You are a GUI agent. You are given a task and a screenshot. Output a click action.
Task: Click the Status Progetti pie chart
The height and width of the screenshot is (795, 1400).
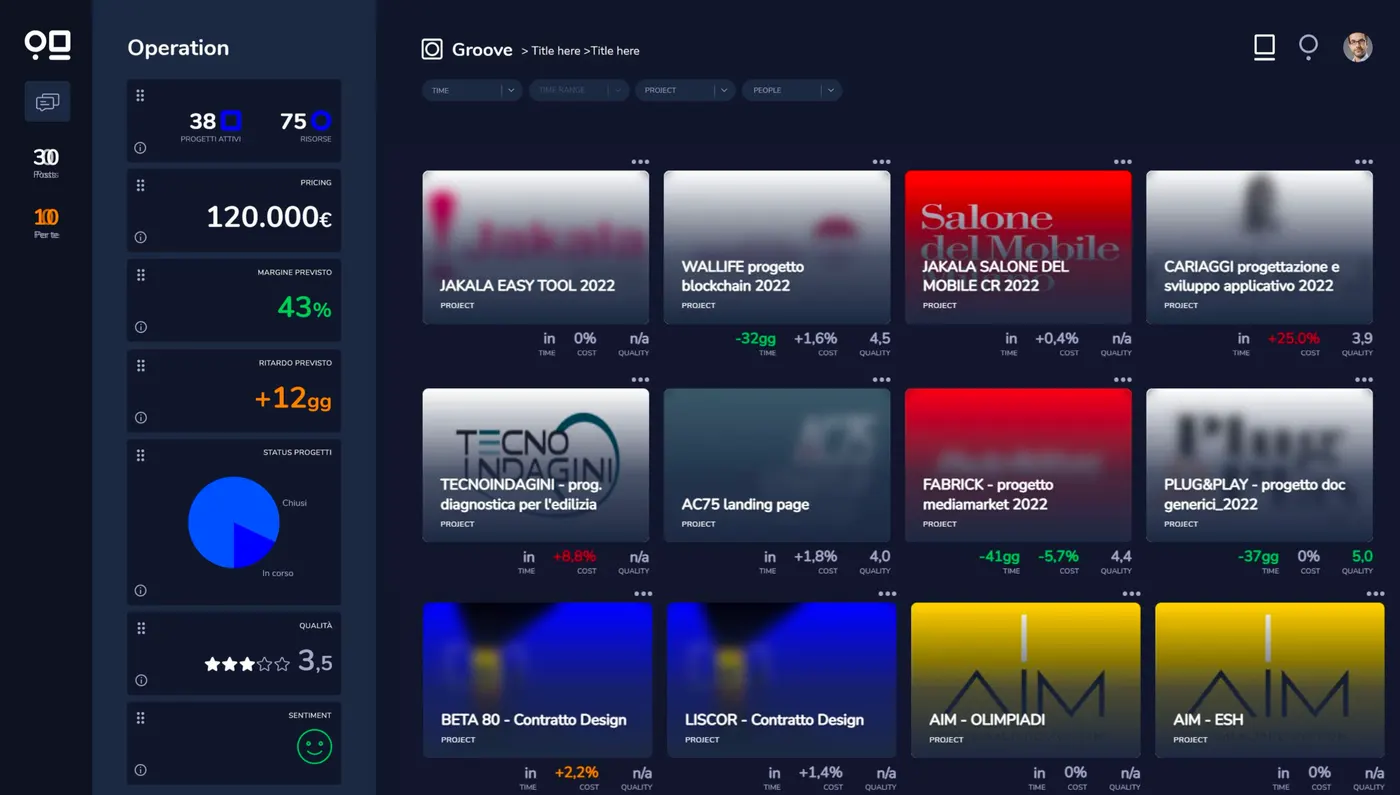pyautogui.click(x=234, y=522)
